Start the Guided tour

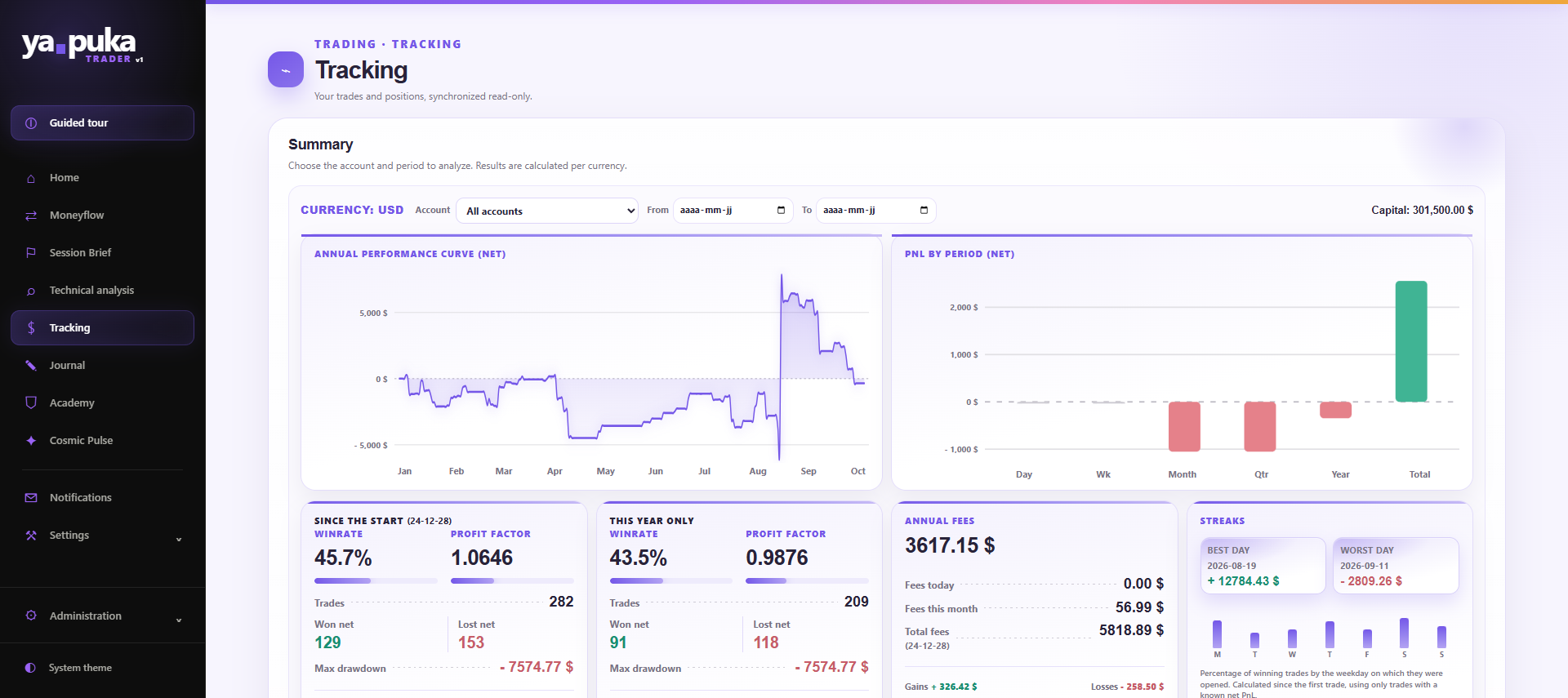[102, 123]
